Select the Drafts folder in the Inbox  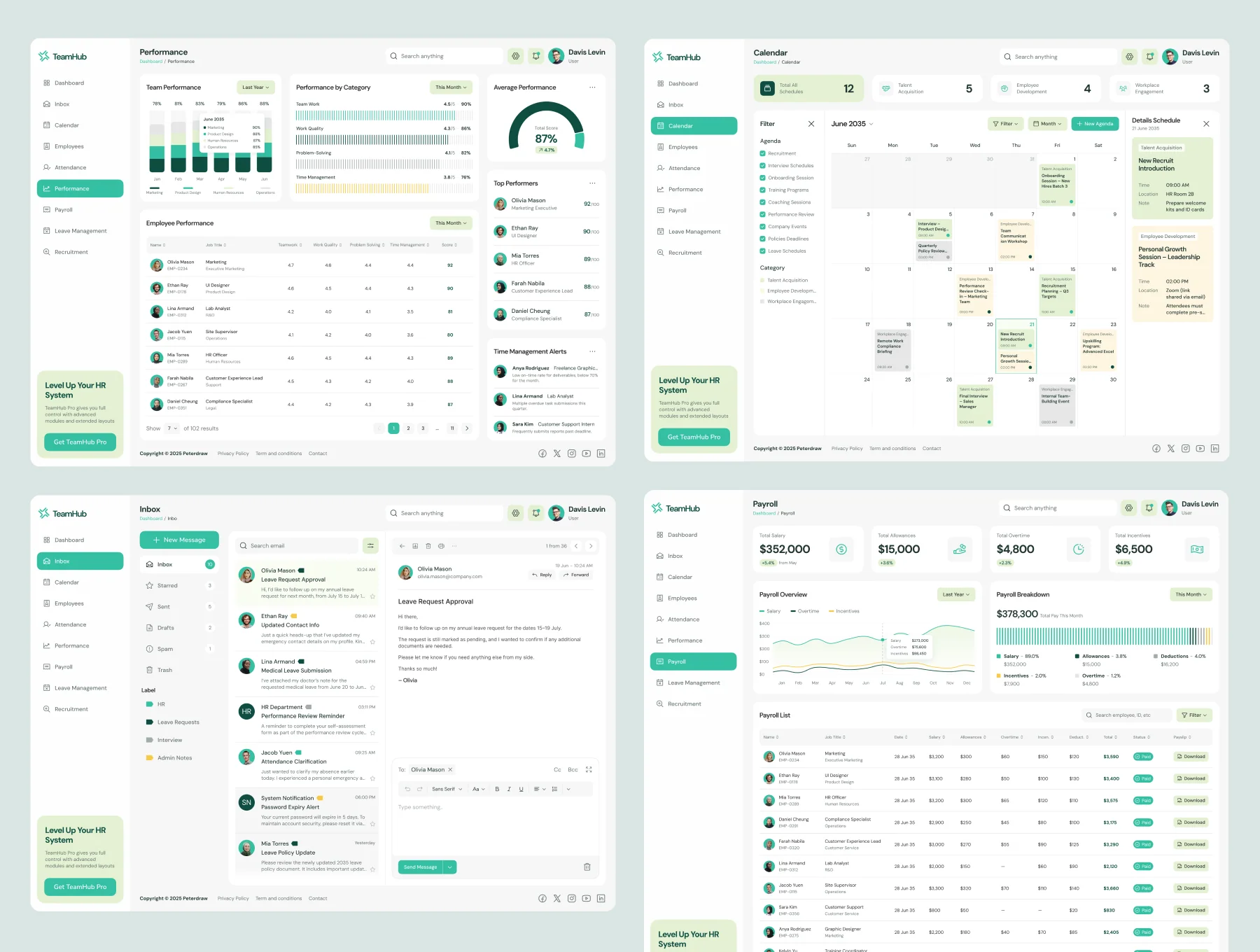tap(179, 628)
